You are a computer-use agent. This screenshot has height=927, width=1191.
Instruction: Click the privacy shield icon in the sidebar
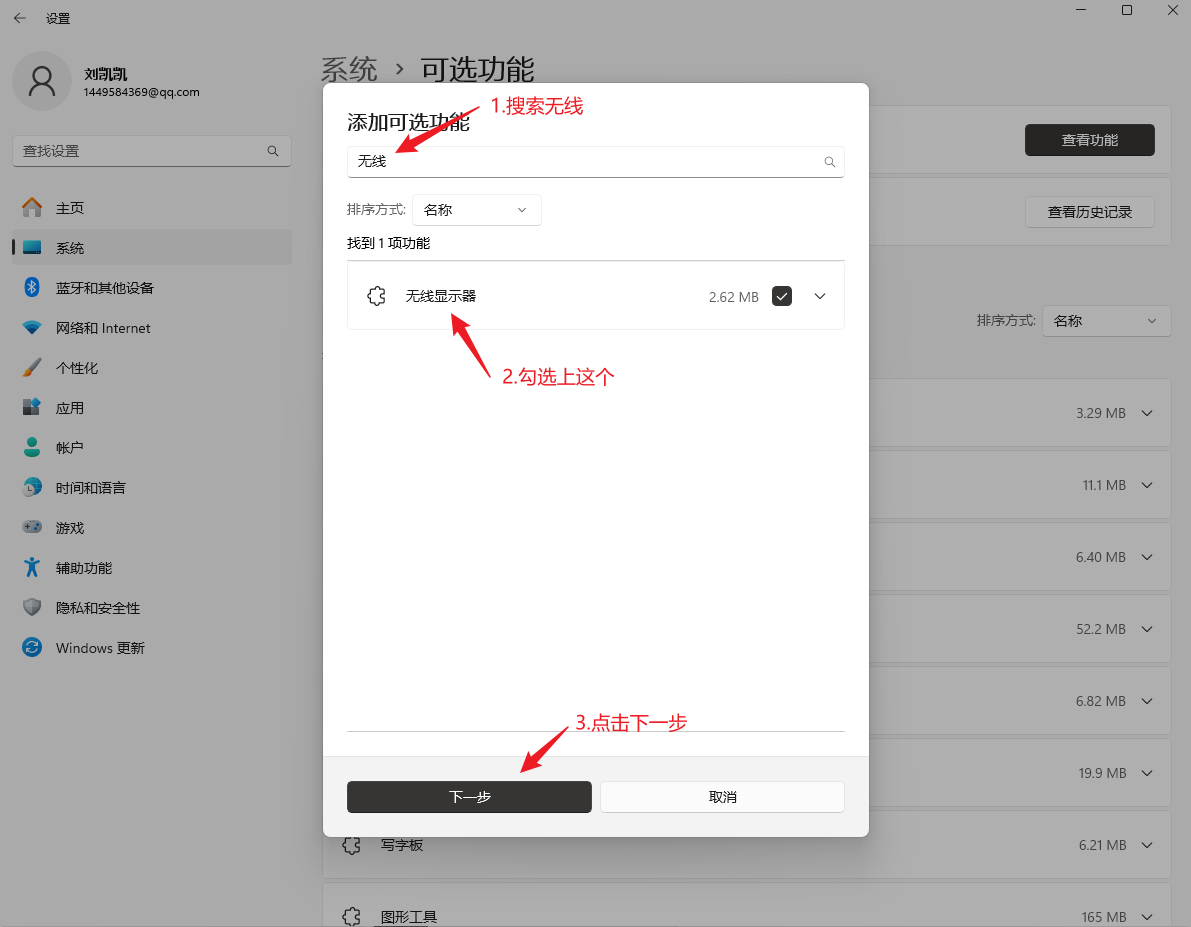tap(32, 608)
